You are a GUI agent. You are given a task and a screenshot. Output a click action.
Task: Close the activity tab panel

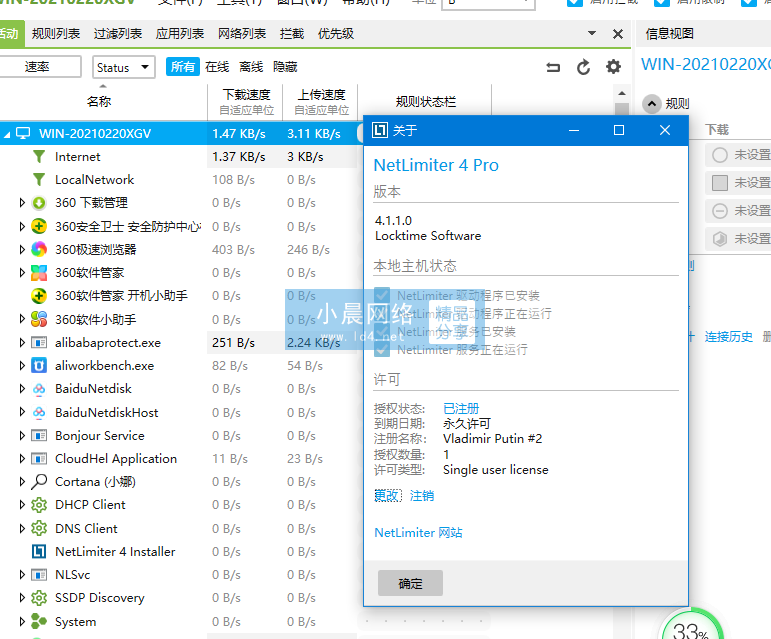click(x=618, y=34)
